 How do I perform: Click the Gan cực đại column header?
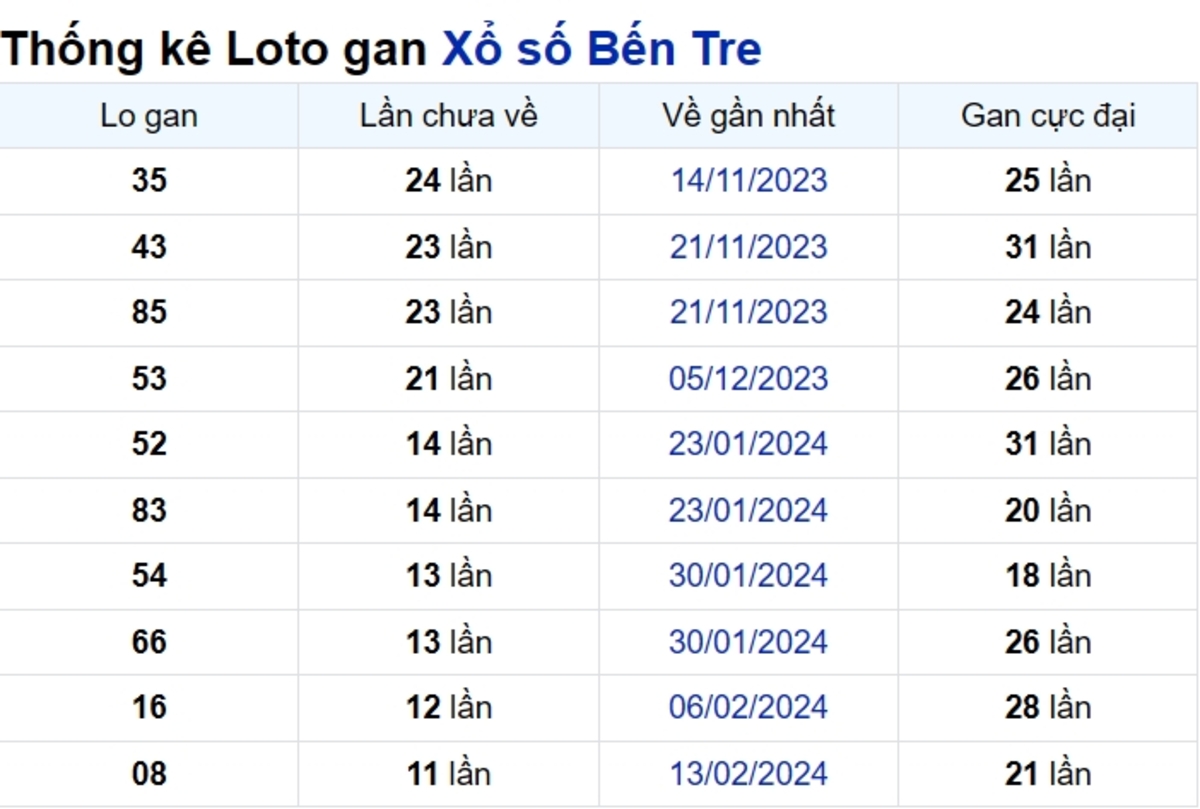tap(1049, 116)
